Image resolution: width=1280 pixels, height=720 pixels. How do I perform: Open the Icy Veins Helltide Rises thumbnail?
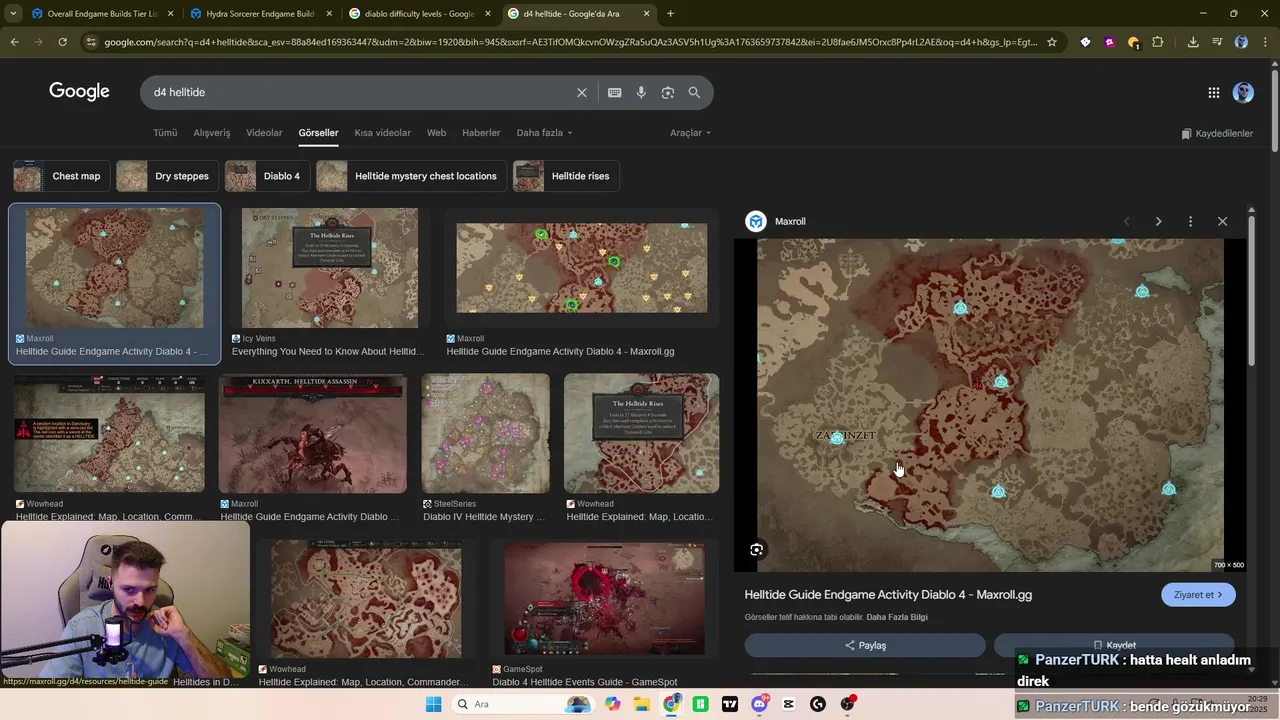click(329, 268)
